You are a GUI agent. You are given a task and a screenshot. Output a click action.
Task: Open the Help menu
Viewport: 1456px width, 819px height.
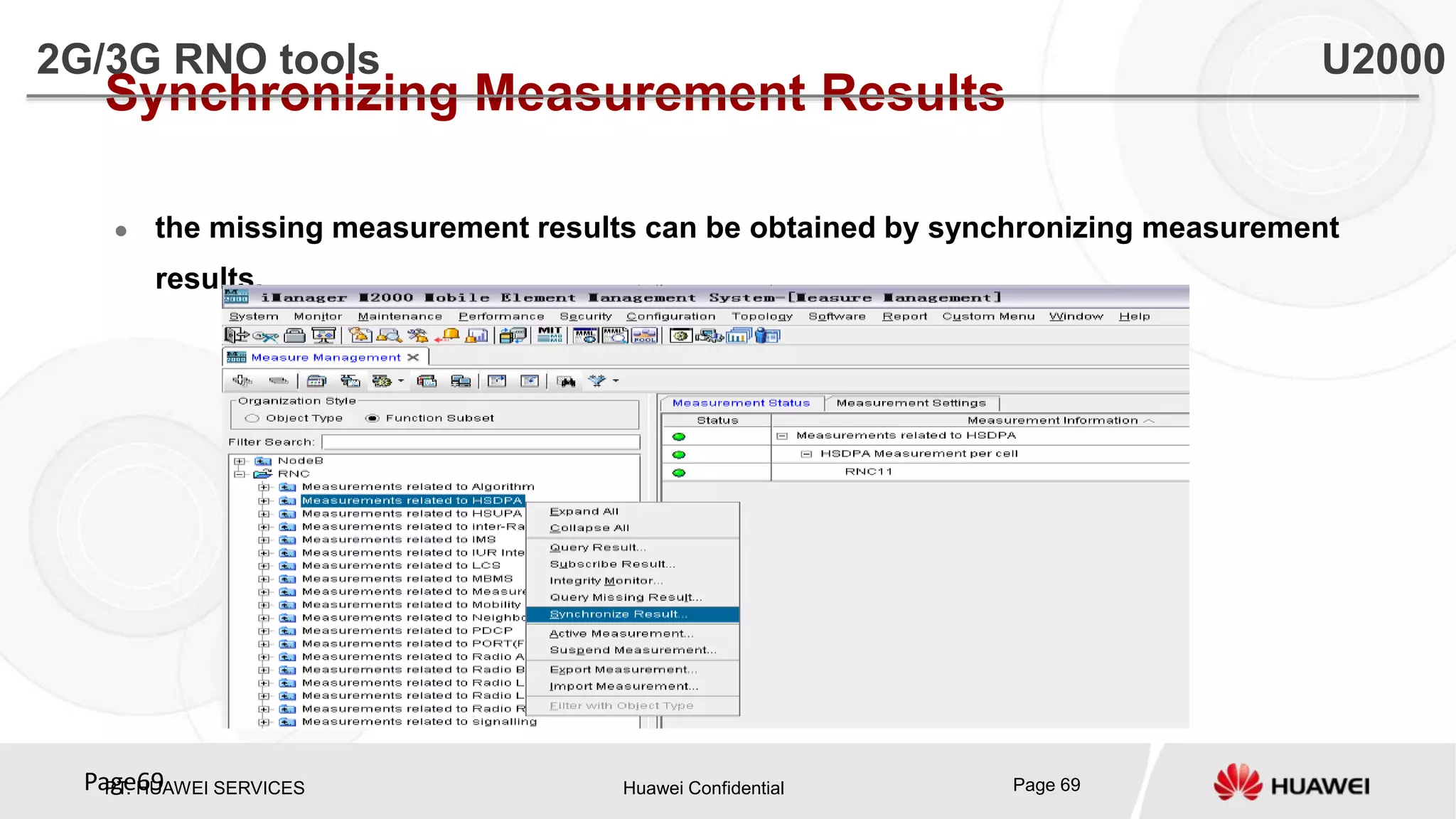coord(1134,316)
